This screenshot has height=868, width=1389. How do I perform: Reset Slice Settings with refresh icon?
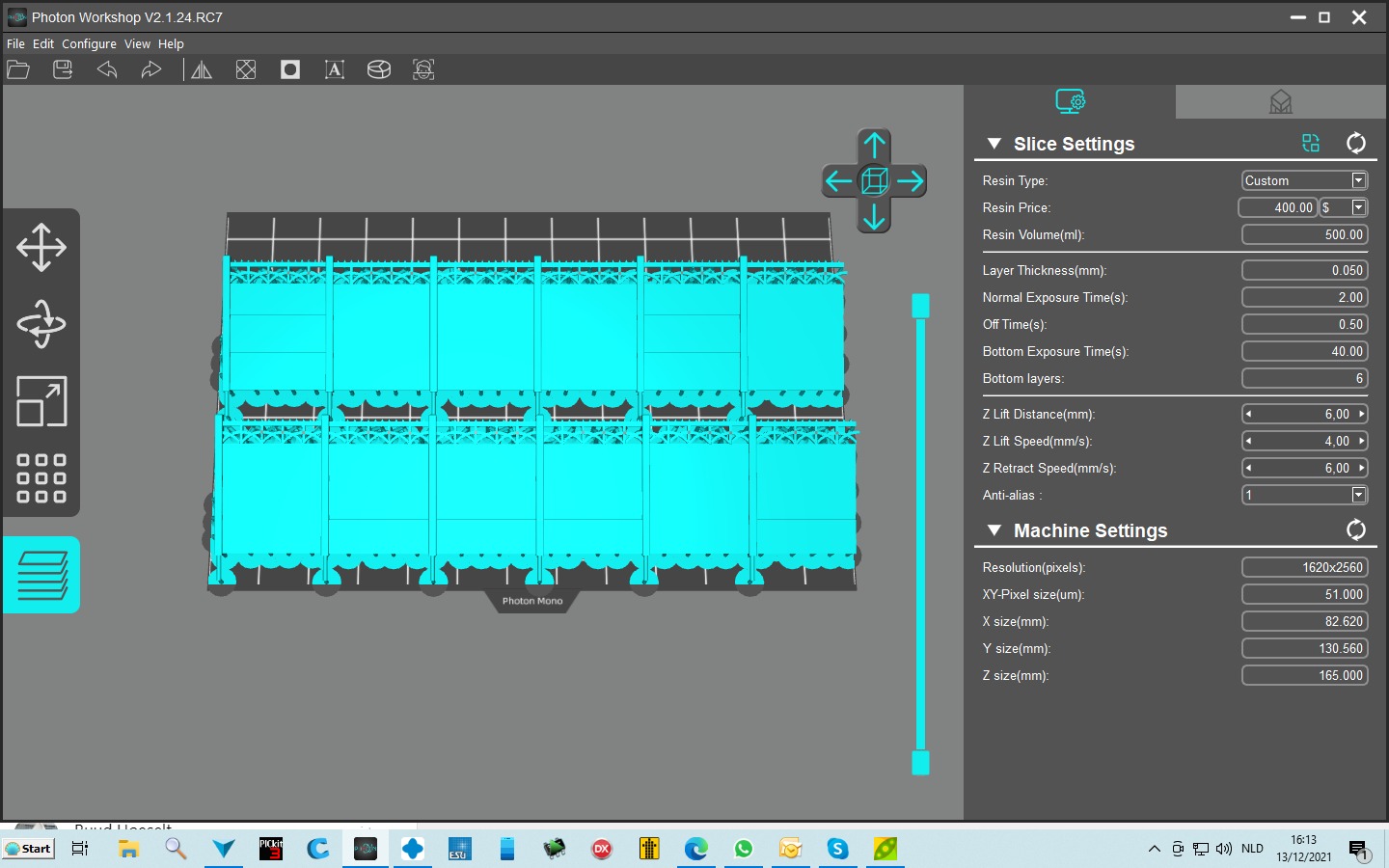(x=1356, y=144)
